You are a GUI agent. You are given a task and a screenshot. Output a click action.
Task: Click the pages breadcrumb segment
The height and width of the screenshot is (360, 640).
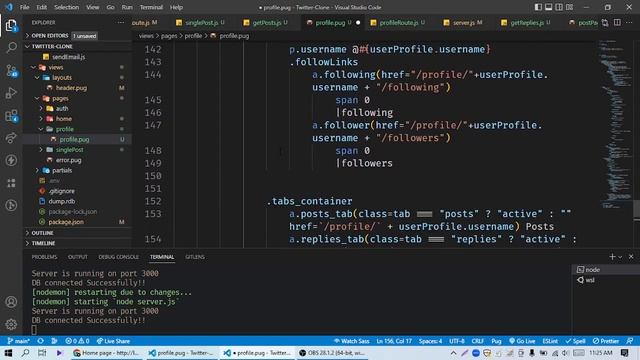(x=169, y=36)
